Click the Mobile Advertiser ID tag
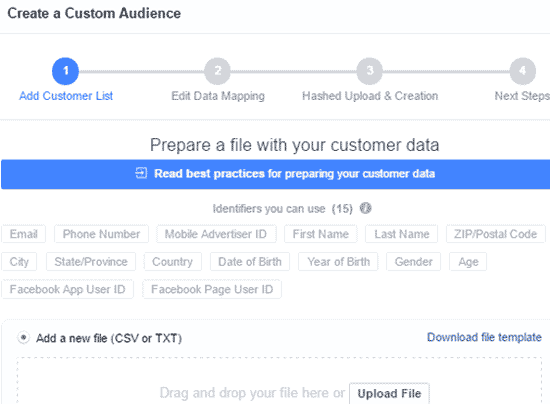This screenshot has height=404, width=550. tap(216, 234)
